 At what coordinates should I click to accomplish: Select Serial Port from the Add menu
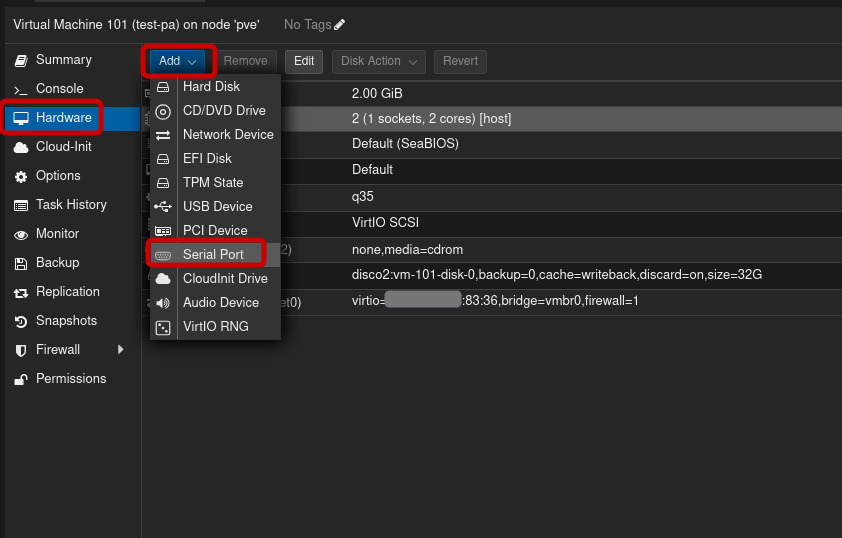tap(212, 255)
